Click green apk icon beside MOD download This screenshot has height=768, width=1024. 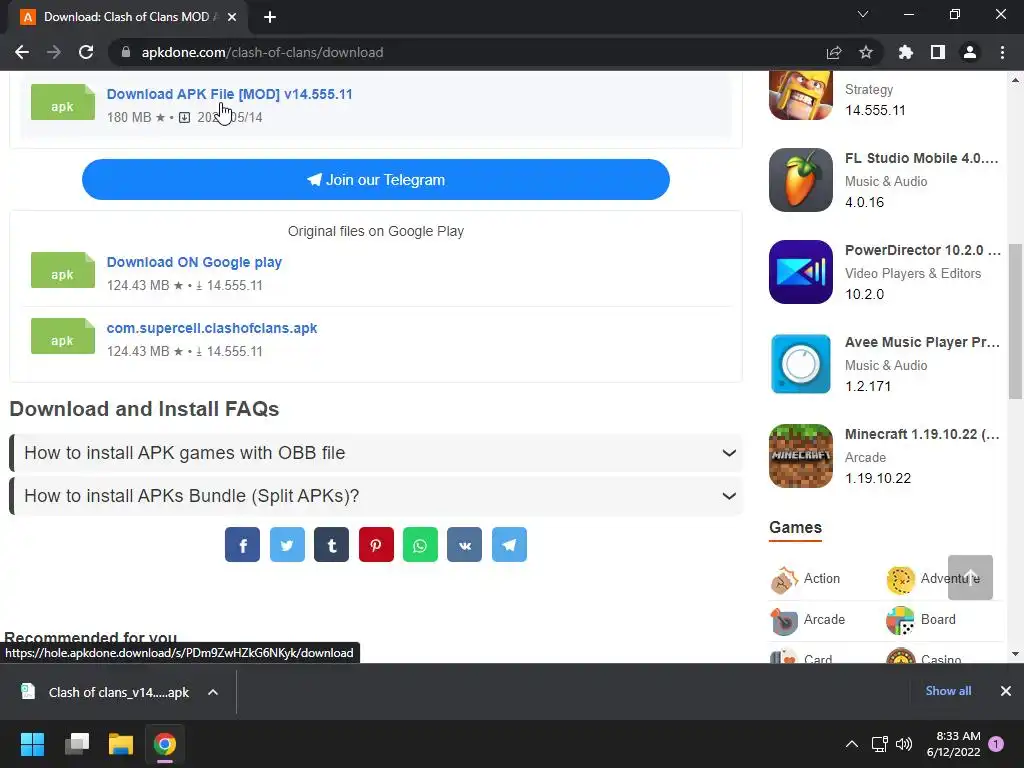tap(63, 103)
